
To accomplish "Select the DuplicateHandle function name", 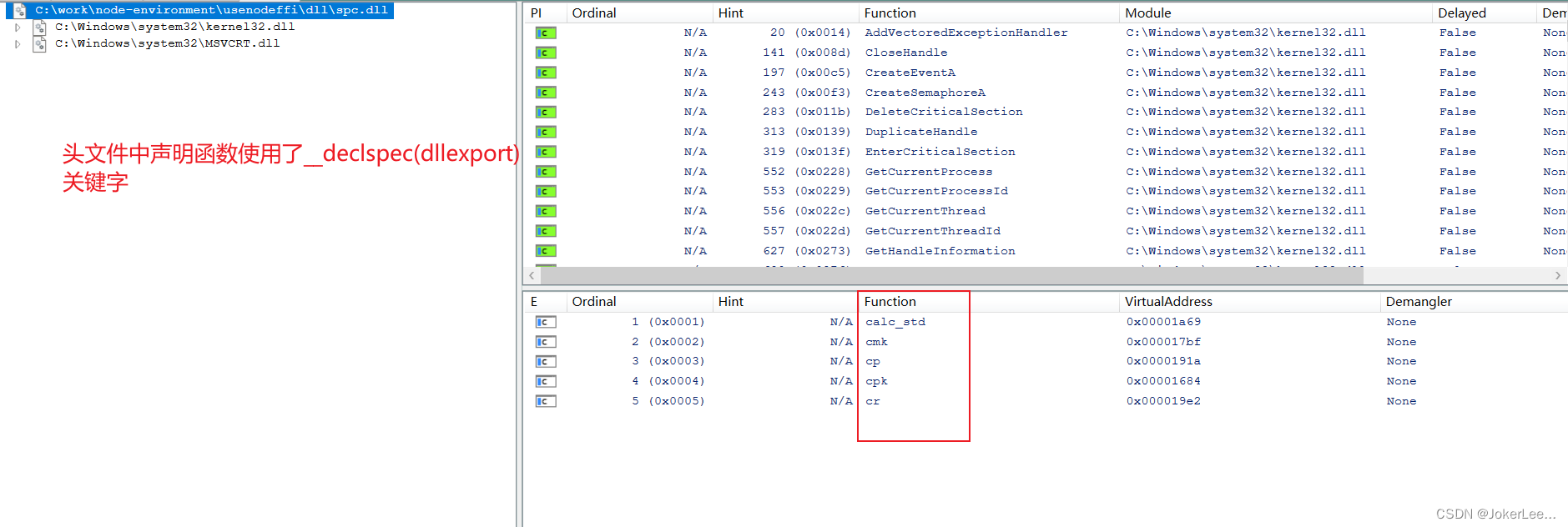I will click(921, 132).
